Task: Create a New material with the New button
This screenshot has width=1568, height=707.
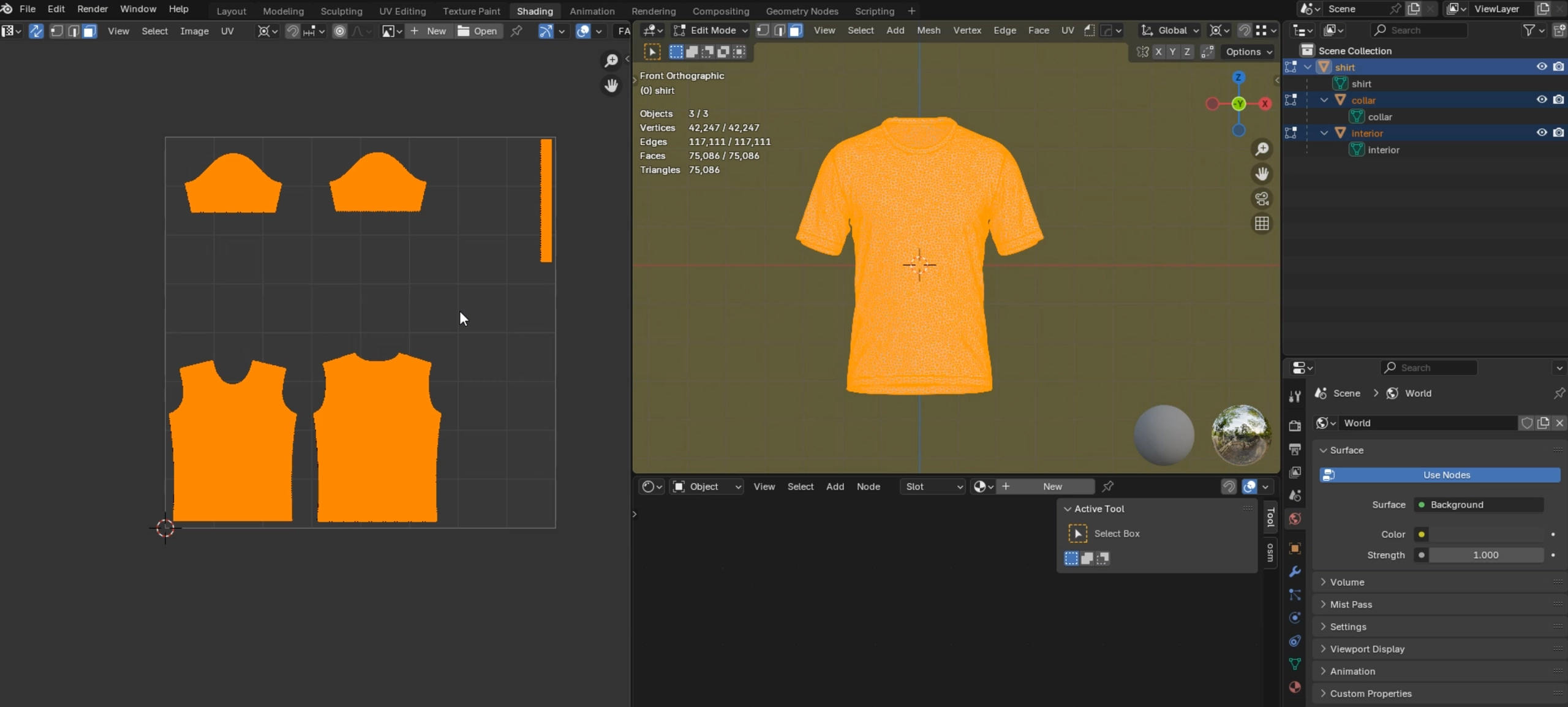Action: [x=1052, y=486]
